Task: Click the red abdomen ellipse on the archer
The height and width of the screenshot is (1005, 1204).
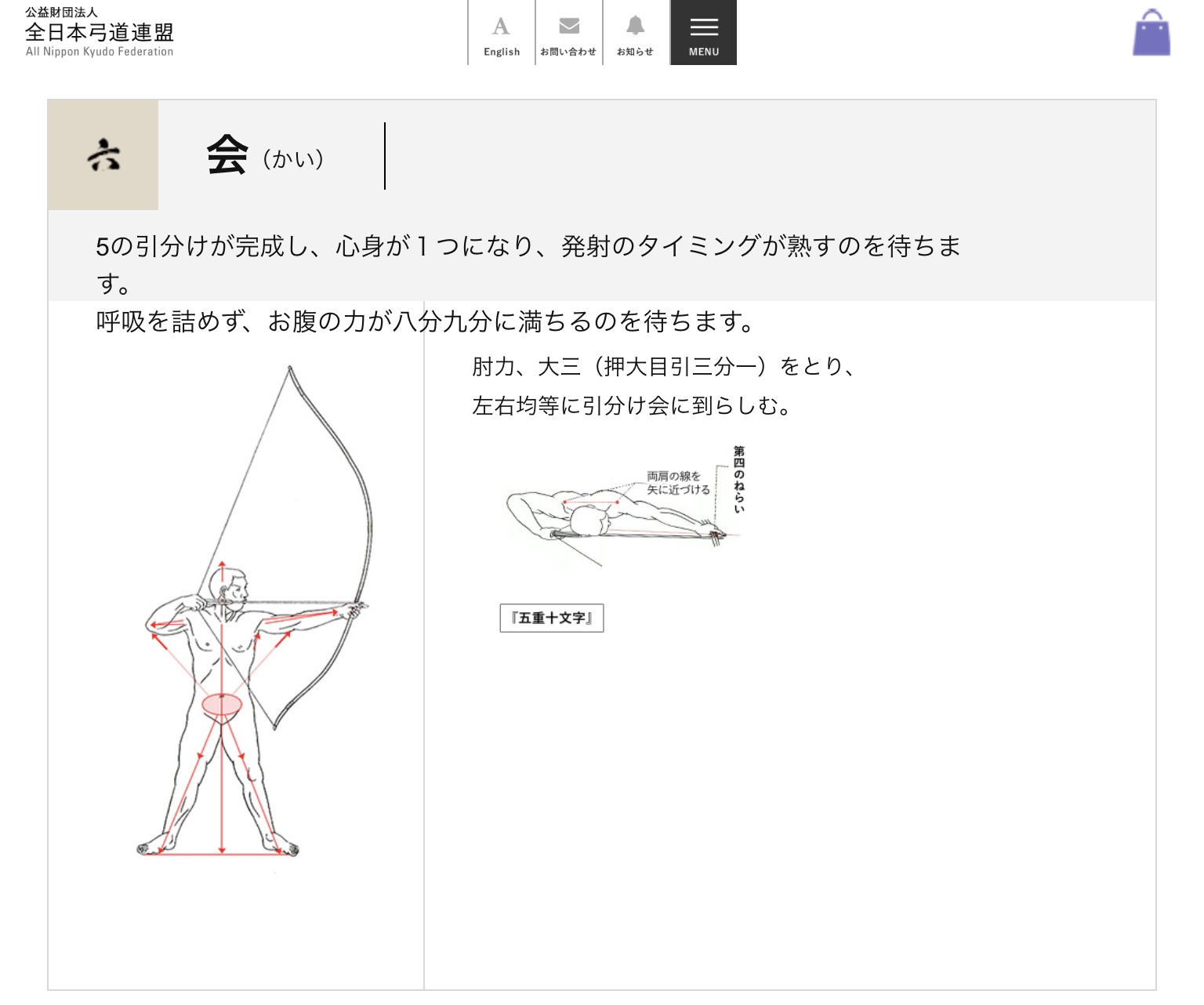Action: (222, 704)
